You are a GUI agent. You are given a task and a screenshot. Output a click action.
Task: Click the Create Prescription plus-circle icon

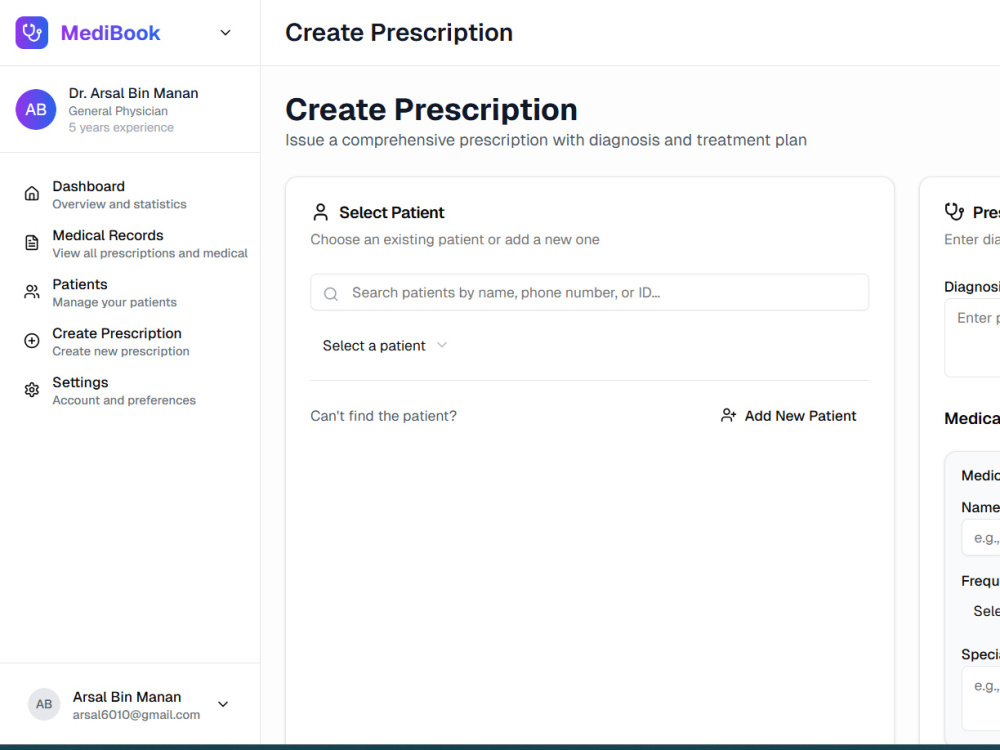(32, 341)
